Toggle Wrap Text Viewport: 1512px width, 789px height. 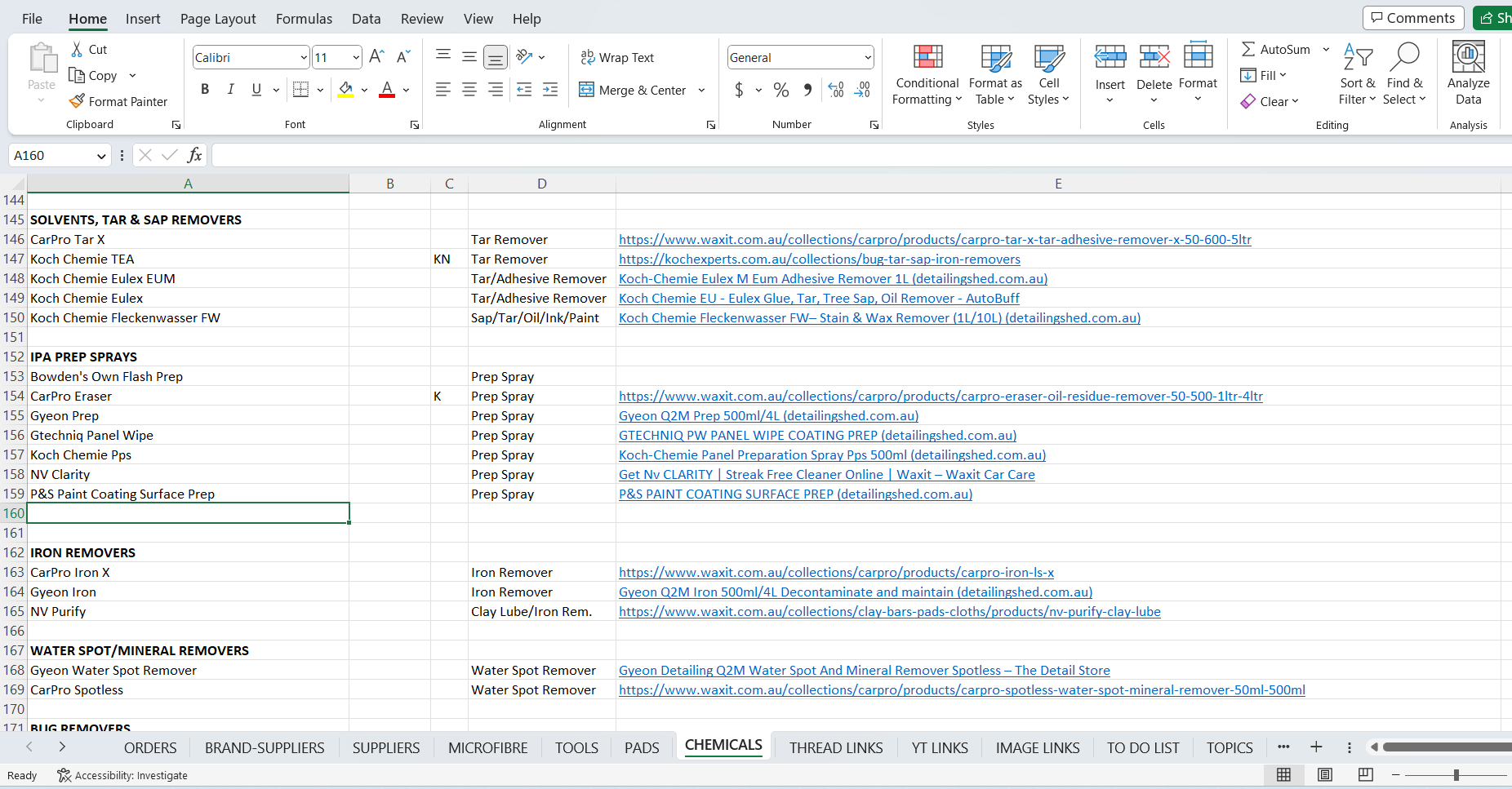pyautogui.click(x=617, y=57)
